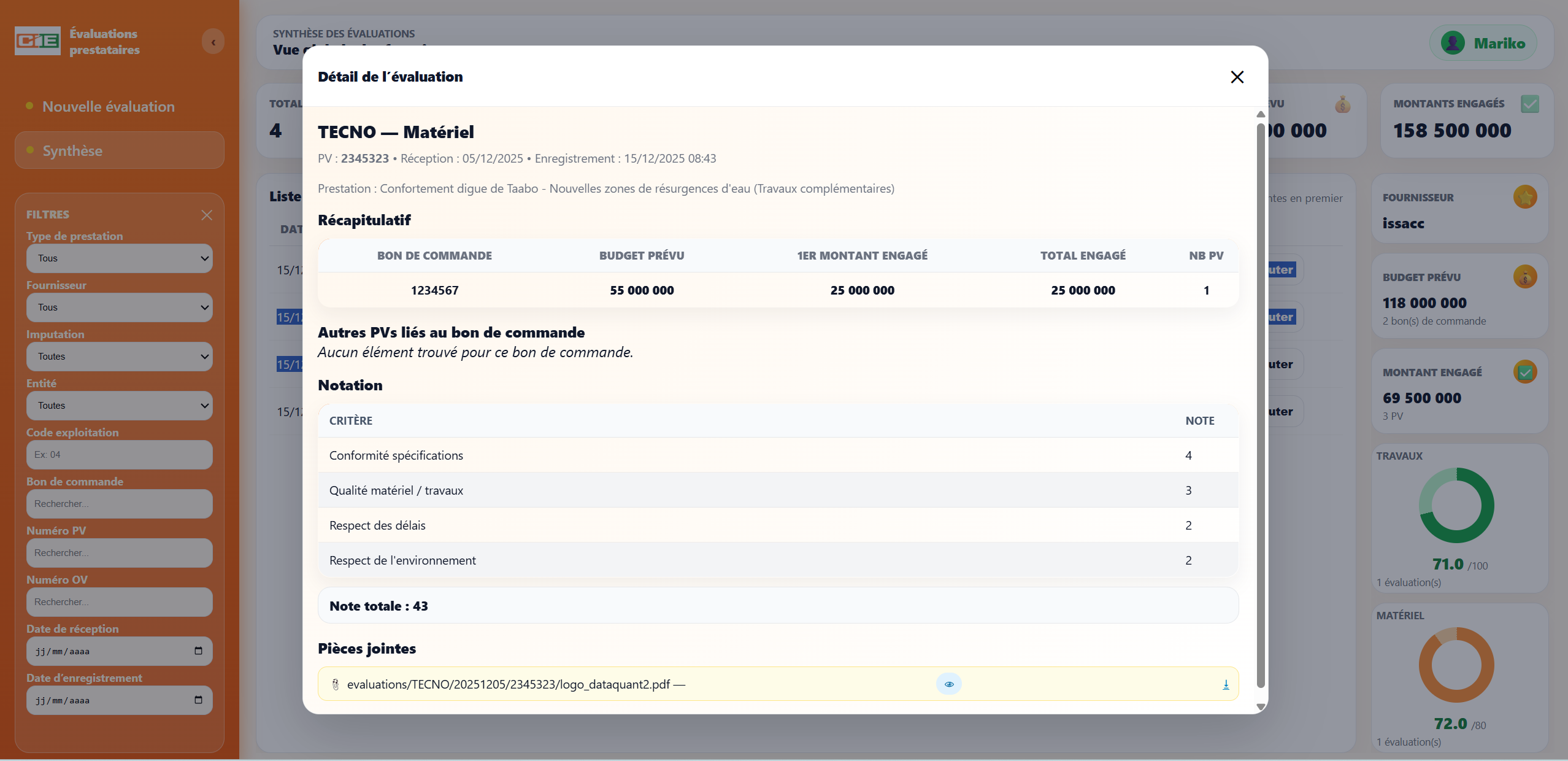The width and height of the screenshot is (1568, 761).
Task: Open calendar picker for Date de réception
Action: tap(198, 651)
